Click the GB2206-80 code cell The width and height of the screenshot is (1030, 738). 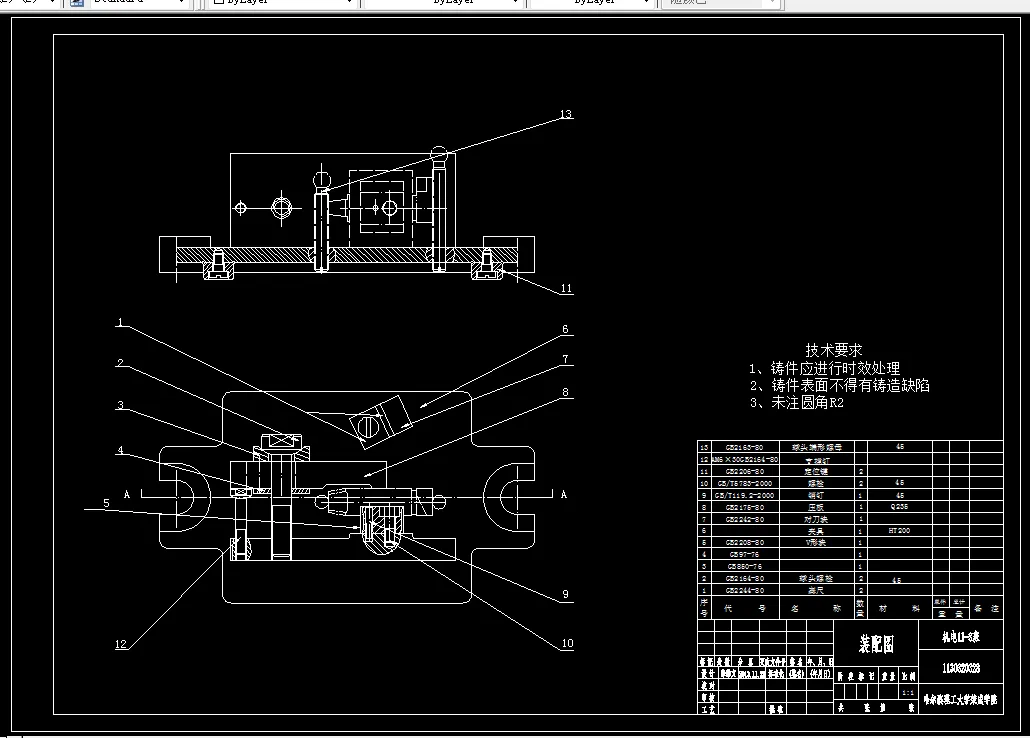tap(745, 471)
